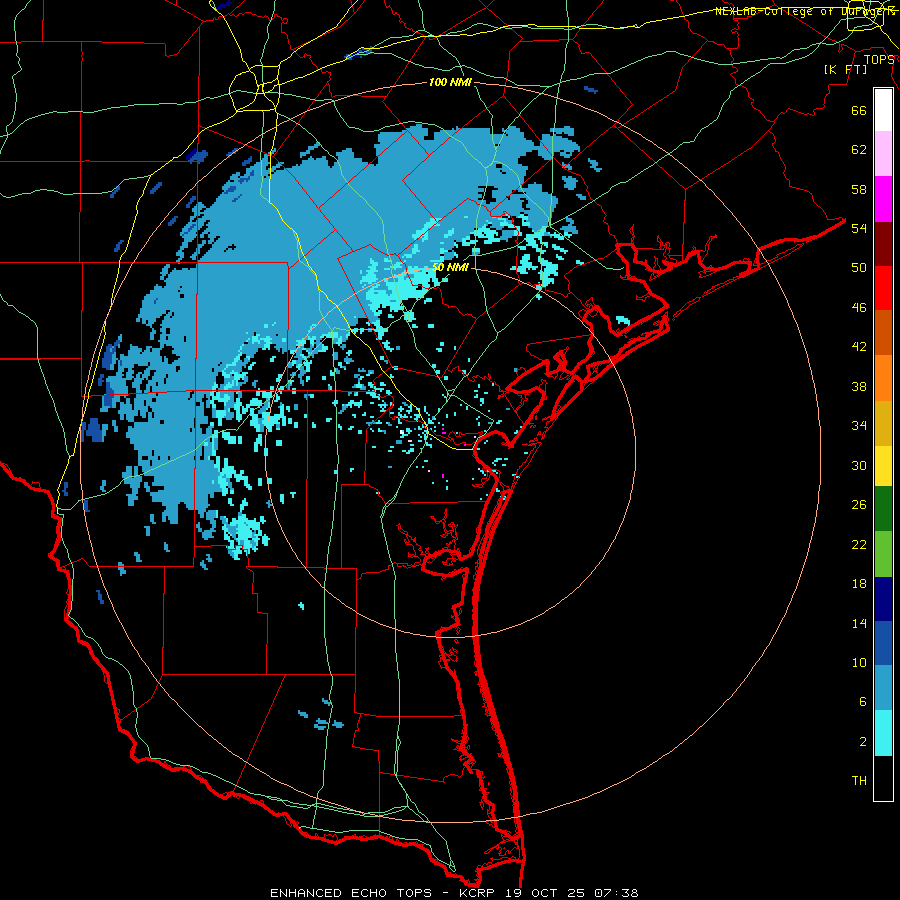Click the light green legend swatch
The height and width of the screenshot is (900, 900).
tap(883, 554)
